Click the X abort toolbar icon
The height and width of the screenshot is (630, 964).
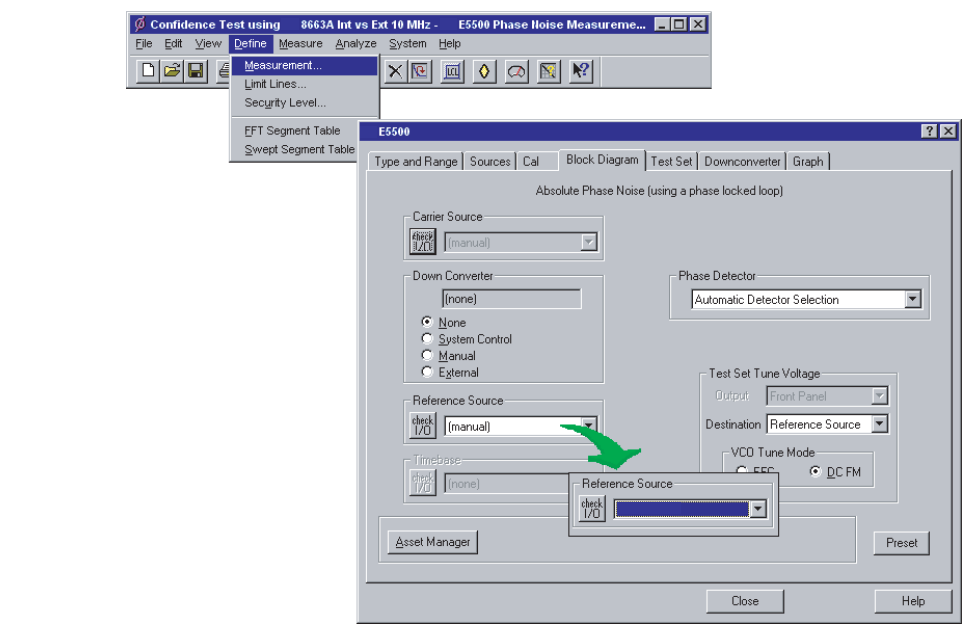(x=395, y=71)
